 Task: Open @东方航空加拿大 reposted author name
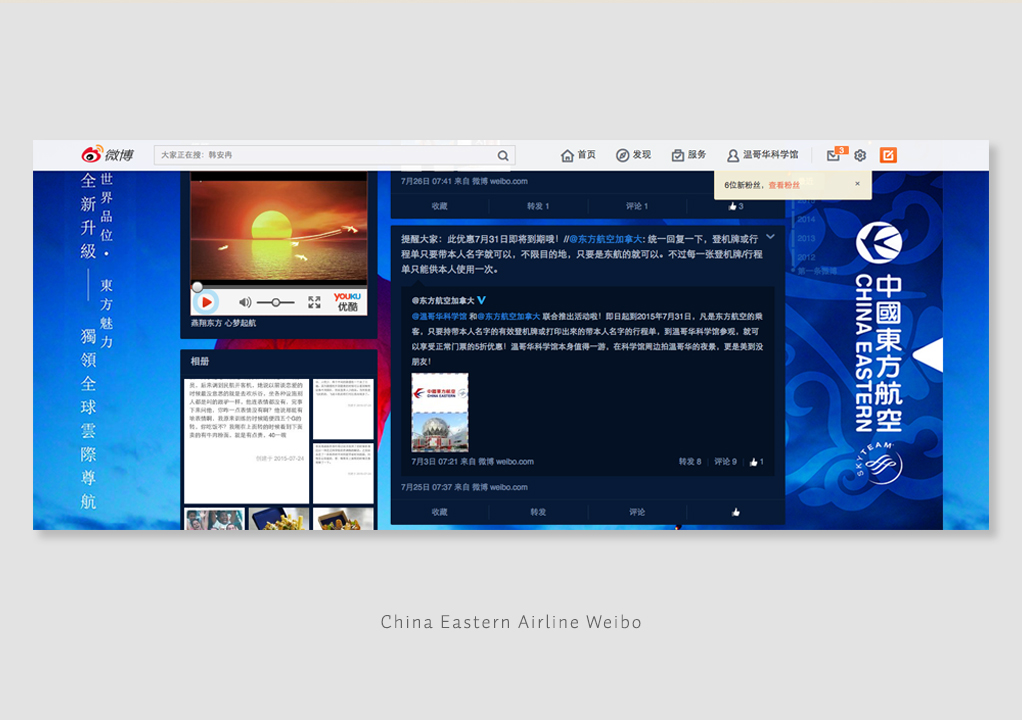[443, 300]
